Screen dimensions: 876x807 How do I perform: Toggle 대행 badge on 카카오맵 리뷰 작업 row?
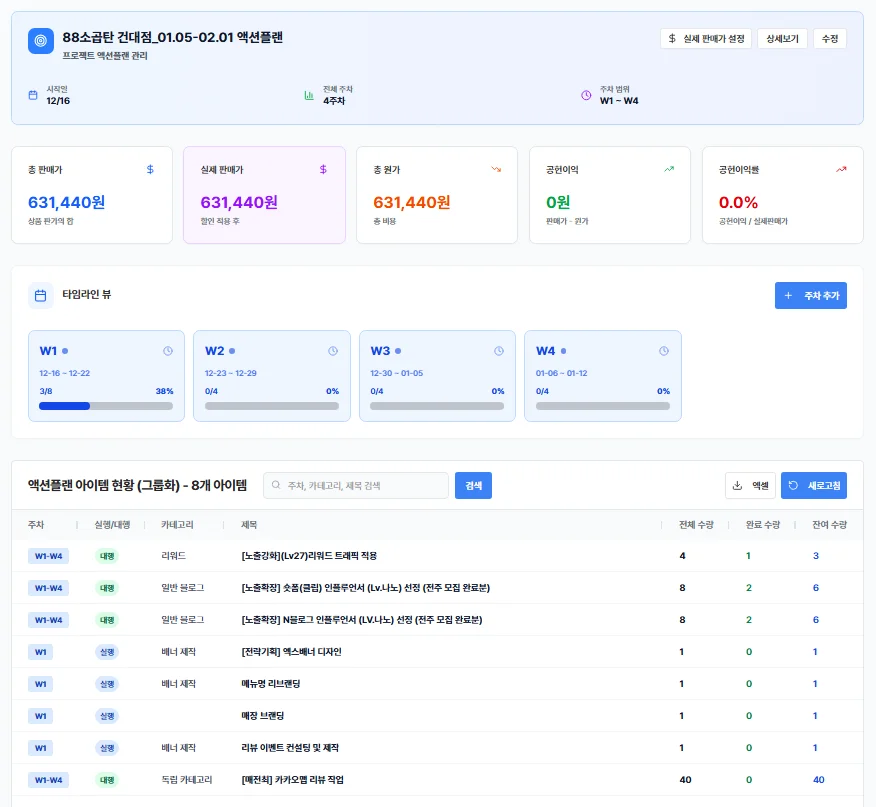tap(108, 780)
